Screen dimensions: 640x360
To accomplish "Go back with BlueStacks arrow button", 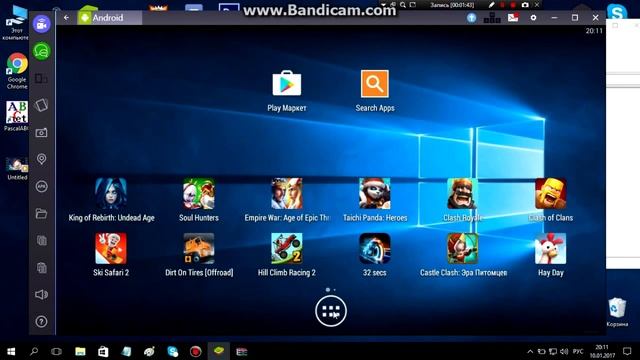I will 66,18.
